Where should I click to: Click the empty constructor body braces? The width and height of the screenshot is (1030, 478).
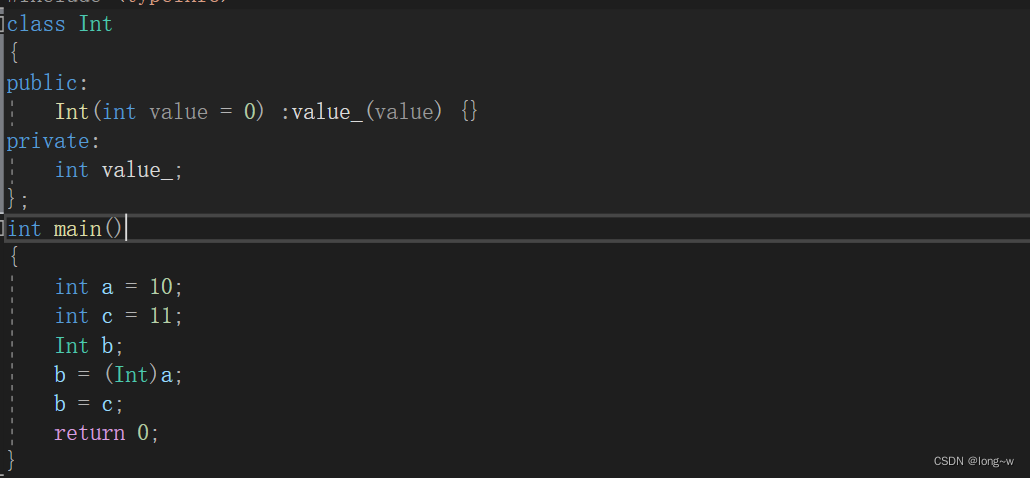470,112
